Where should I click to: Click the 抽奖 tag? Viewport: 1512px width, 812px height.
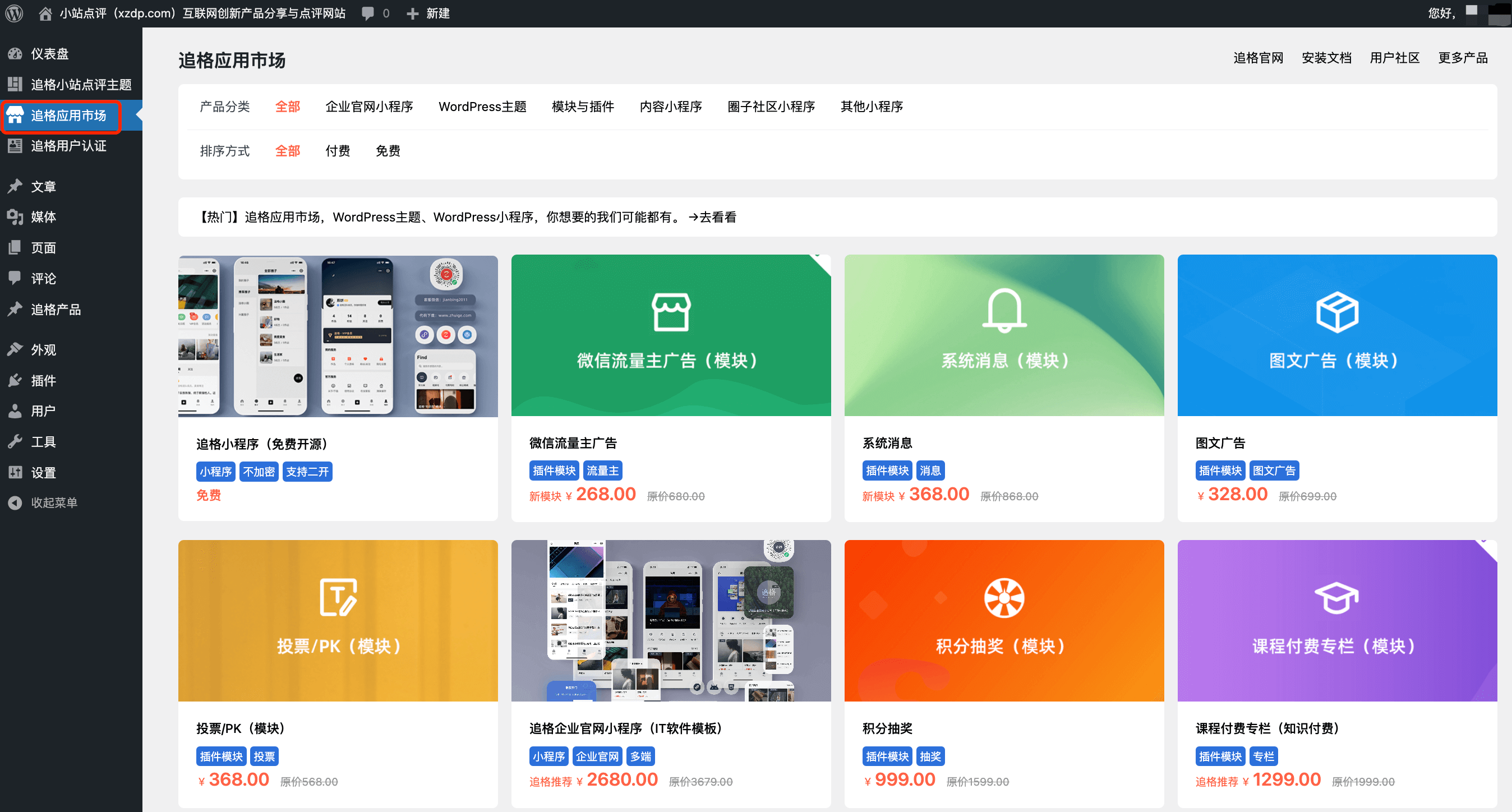(930, 756)
